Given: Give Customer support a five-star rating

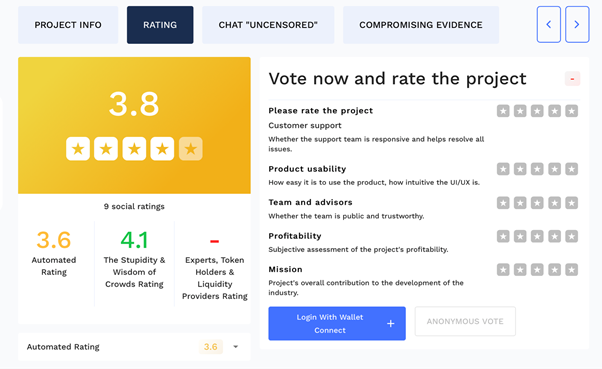Looking at the screenshot, I should (571, 111).
